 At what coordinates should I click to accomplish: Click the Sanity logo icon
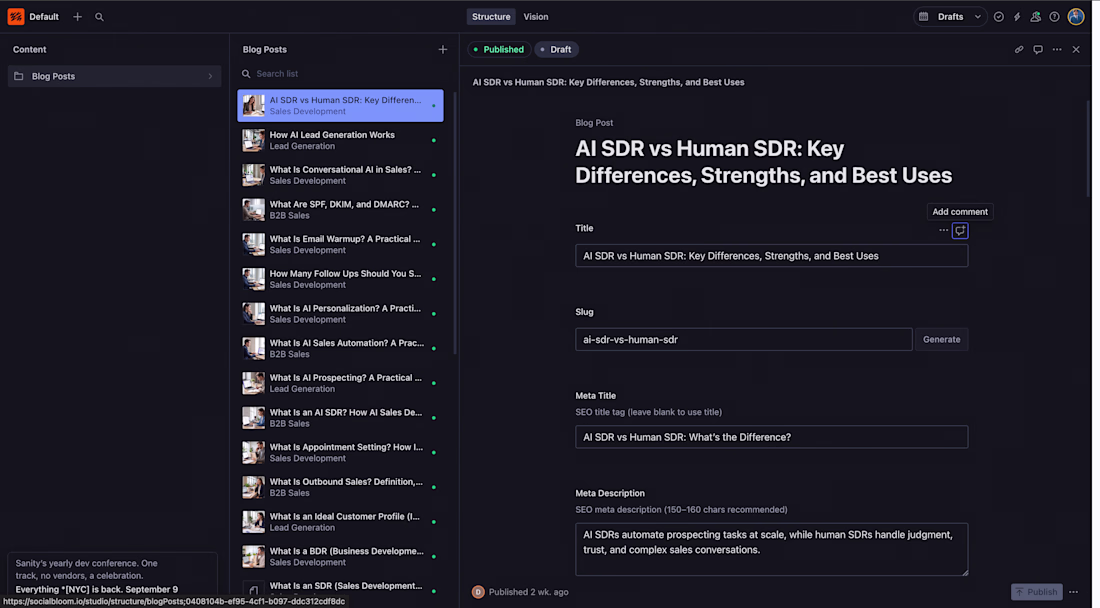15,17
